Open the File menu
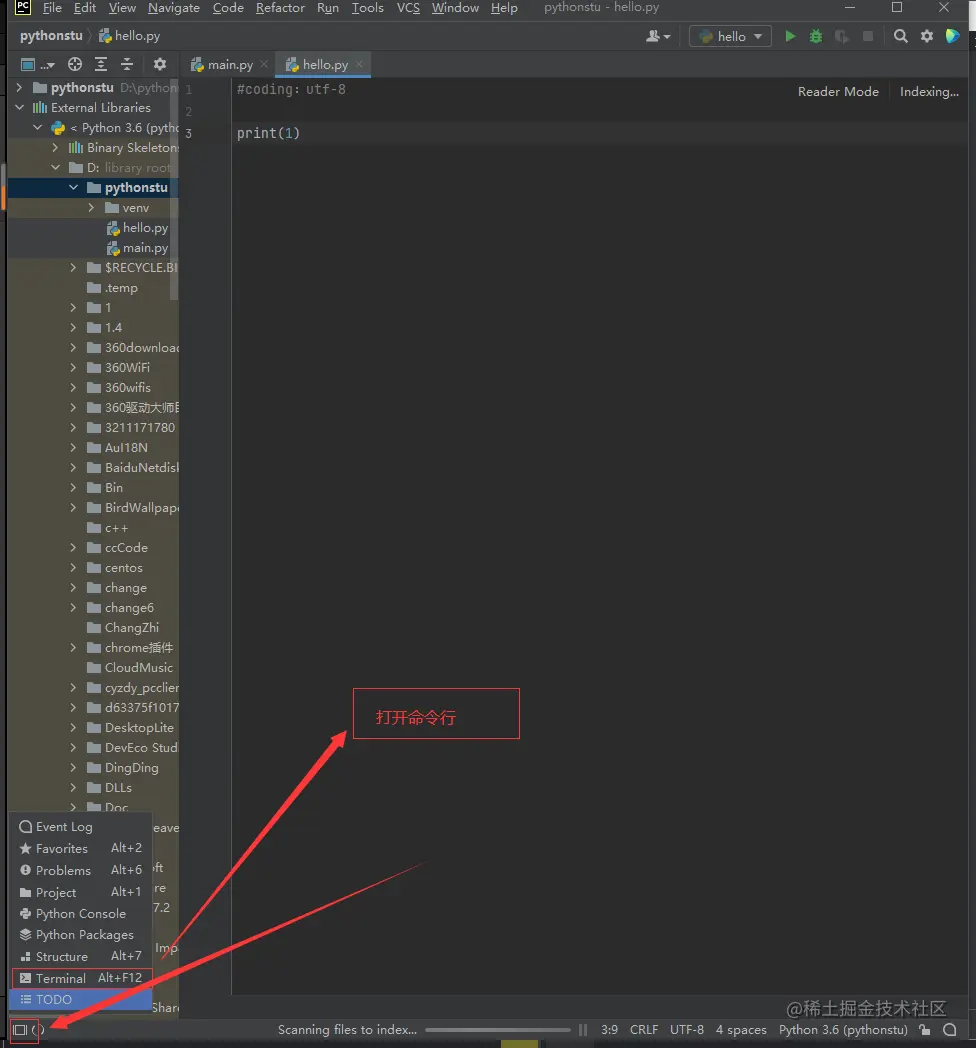976x1048 pixels. pyautogui.click(x=52, y=8)
